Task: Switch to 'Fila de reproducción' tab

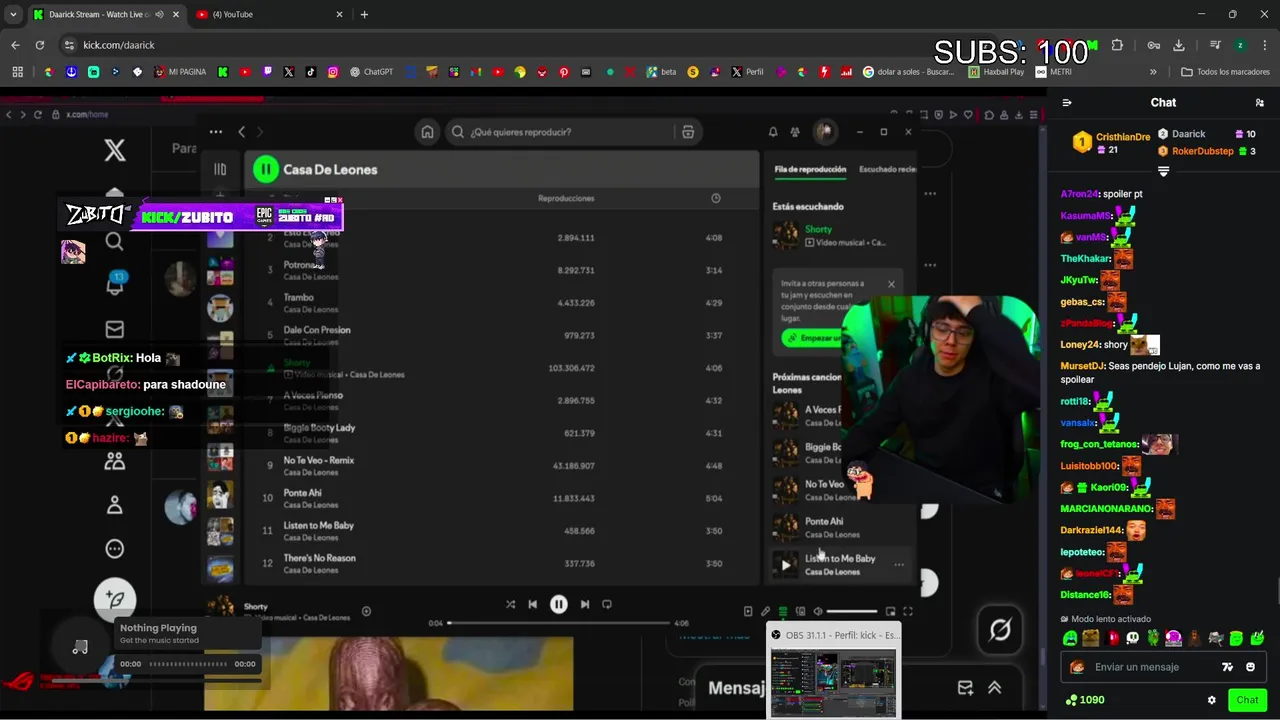Action: [810, 169]
